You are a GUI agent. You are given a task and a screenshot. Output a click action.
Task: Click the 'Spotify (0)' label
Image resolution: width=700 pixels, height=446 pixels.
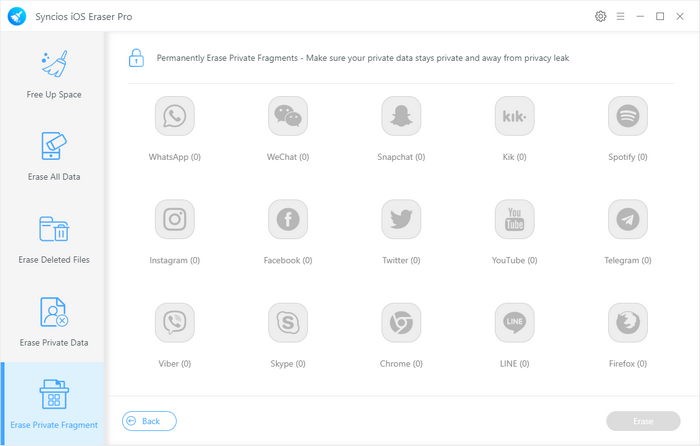pos(628,157)
